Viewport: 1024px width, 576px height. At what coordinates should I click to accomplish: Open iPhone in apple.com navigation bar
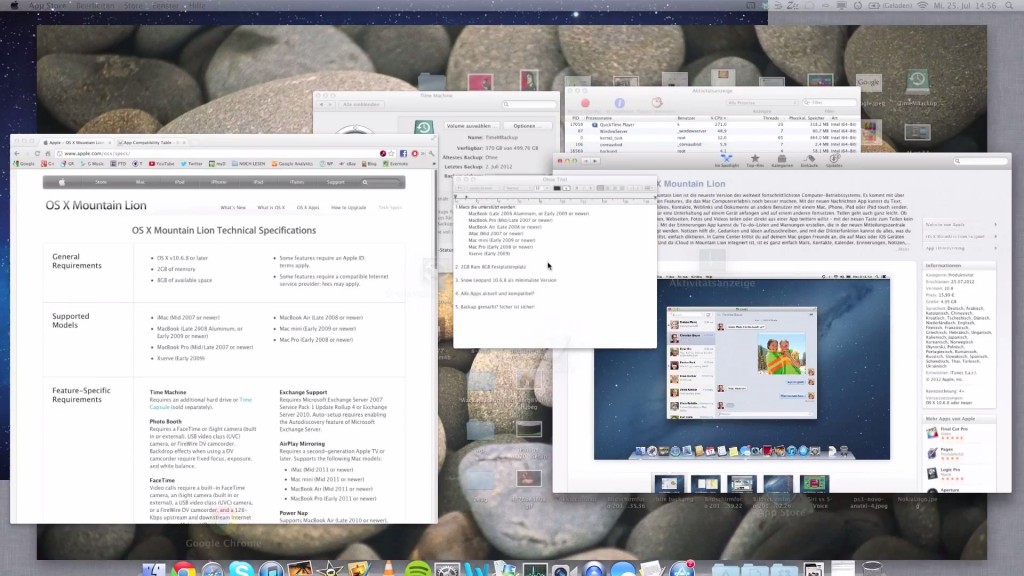point(218,182)
